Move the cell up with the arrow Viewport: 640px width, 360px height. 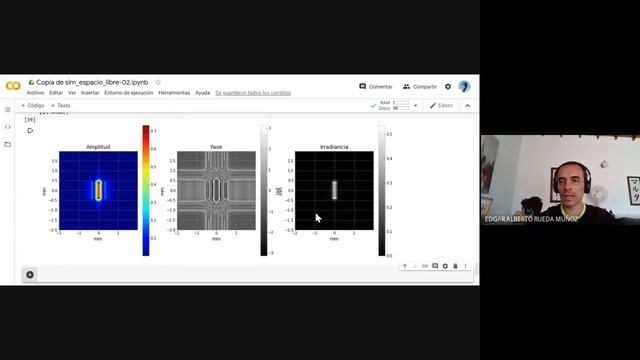[405, 266]
